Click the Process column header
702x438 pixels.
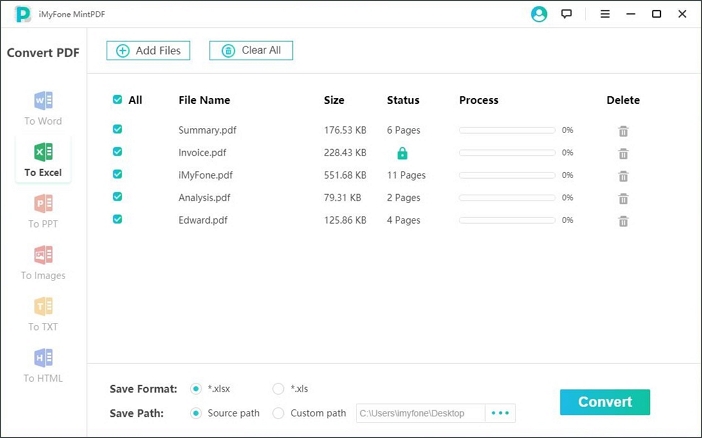click(x=479, y=100)
